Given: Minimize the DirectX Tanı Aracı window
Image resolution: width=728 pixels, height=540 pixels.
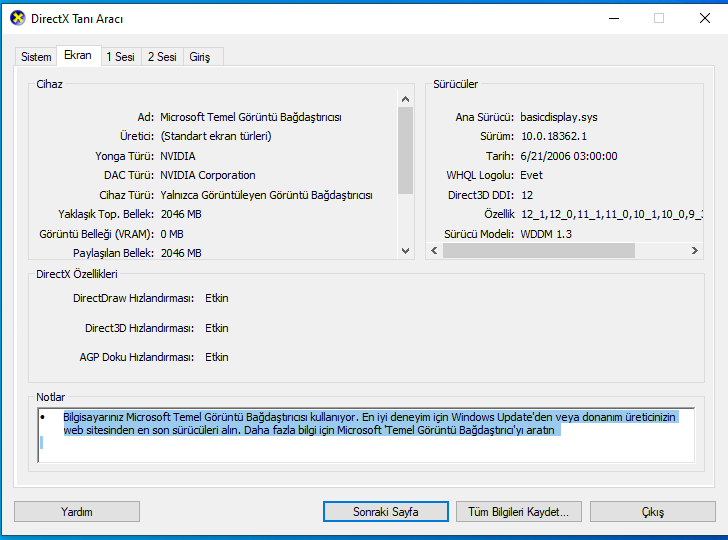Looking at the screenshot, I should pyautogui.click(x=614, y=19).
